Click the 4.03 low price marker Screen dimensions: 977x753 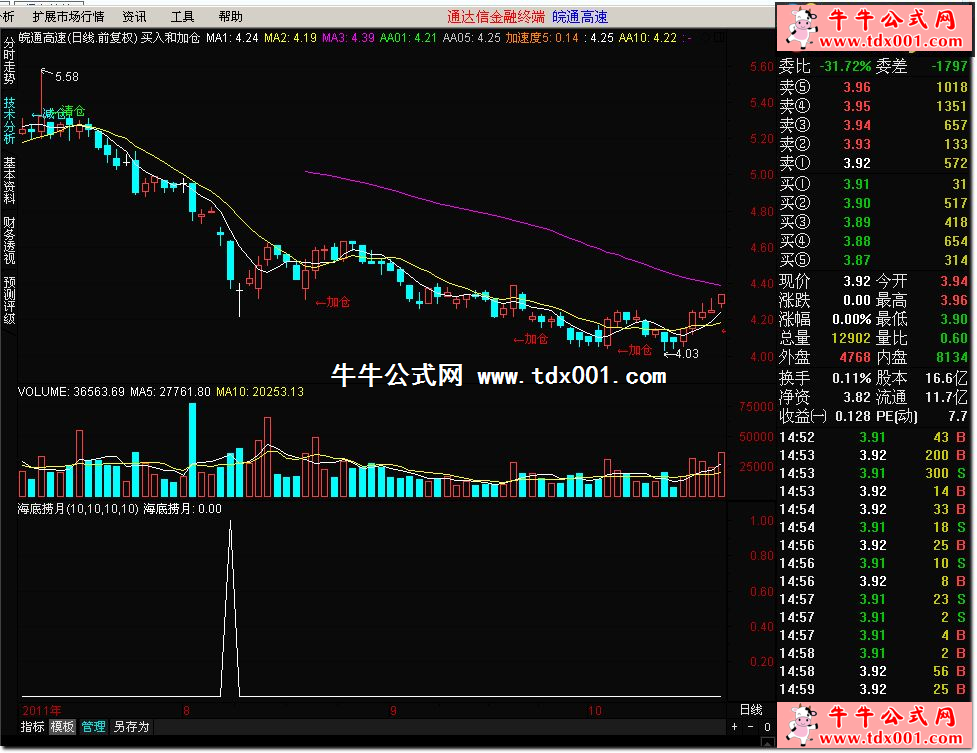pyautogui.click(x=687, y=354)
